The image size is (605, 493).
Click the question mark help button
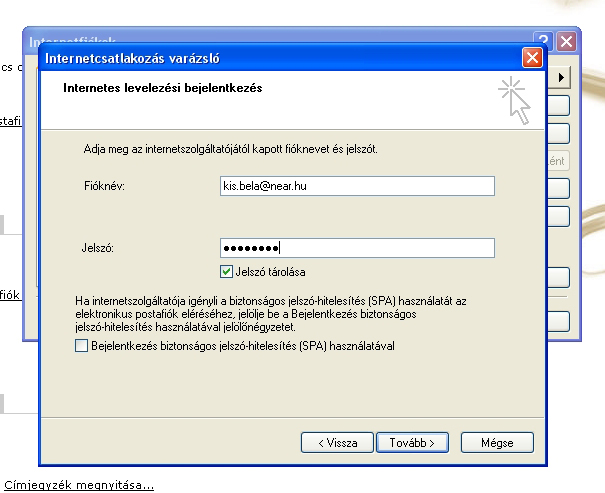coord(544,42)
